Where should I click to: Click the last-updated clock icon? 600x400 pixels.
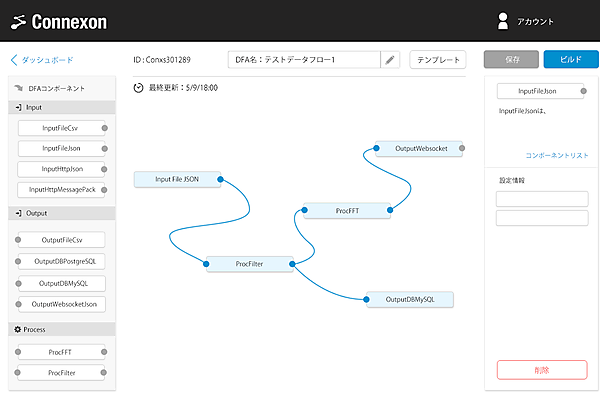tap(138, 88)
